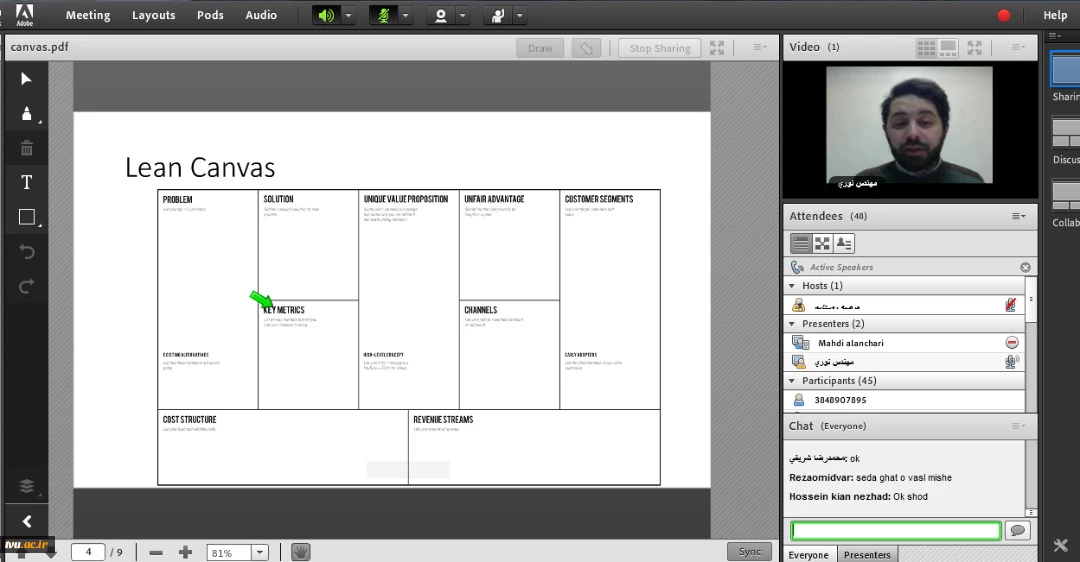Toggle the microphone mute button
Screen dimensions: 1080x562
click(x=382, y=15)
